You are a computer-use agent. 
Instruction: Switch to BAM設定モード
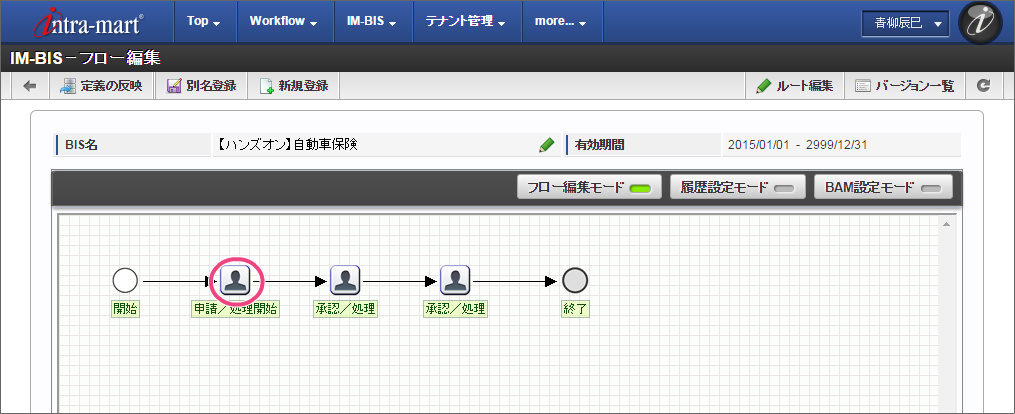pos(883,188)
